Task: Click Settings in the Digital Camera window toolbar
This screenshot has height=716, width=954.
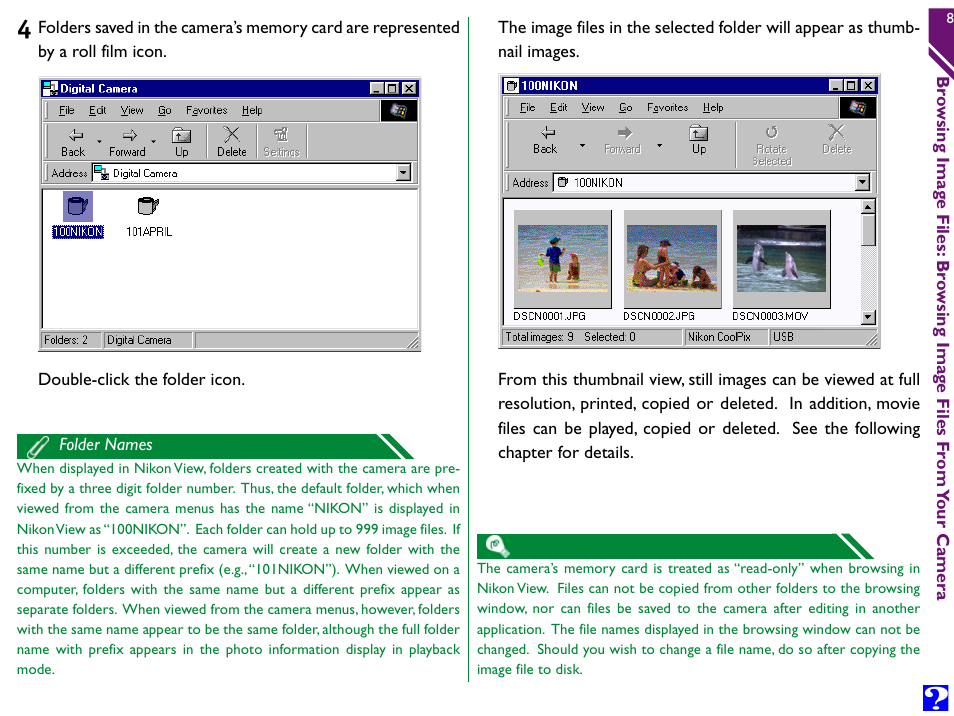Action: point(281,141)
